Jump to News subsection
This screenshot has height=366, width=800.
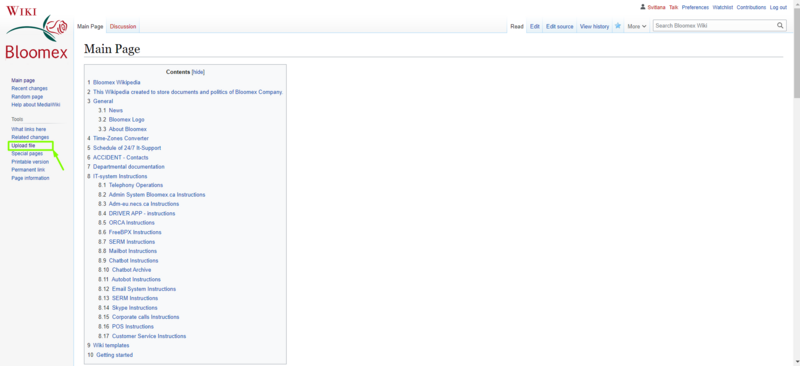(116, 110)
